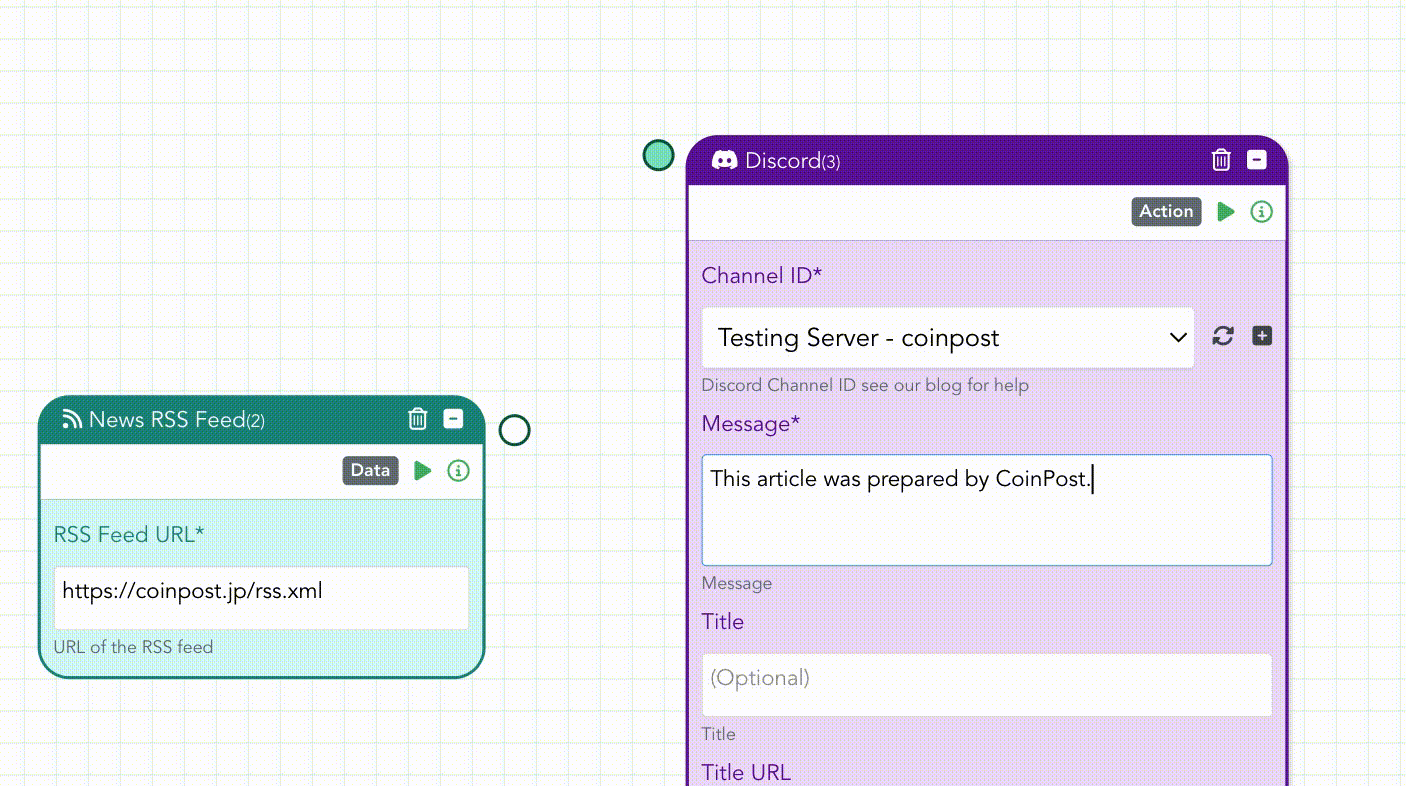Image resolution: width=1406 pixels, height=786 pixels.
Task: Delete the Discord node with trash icon
Action: [x=1221, y=160]
